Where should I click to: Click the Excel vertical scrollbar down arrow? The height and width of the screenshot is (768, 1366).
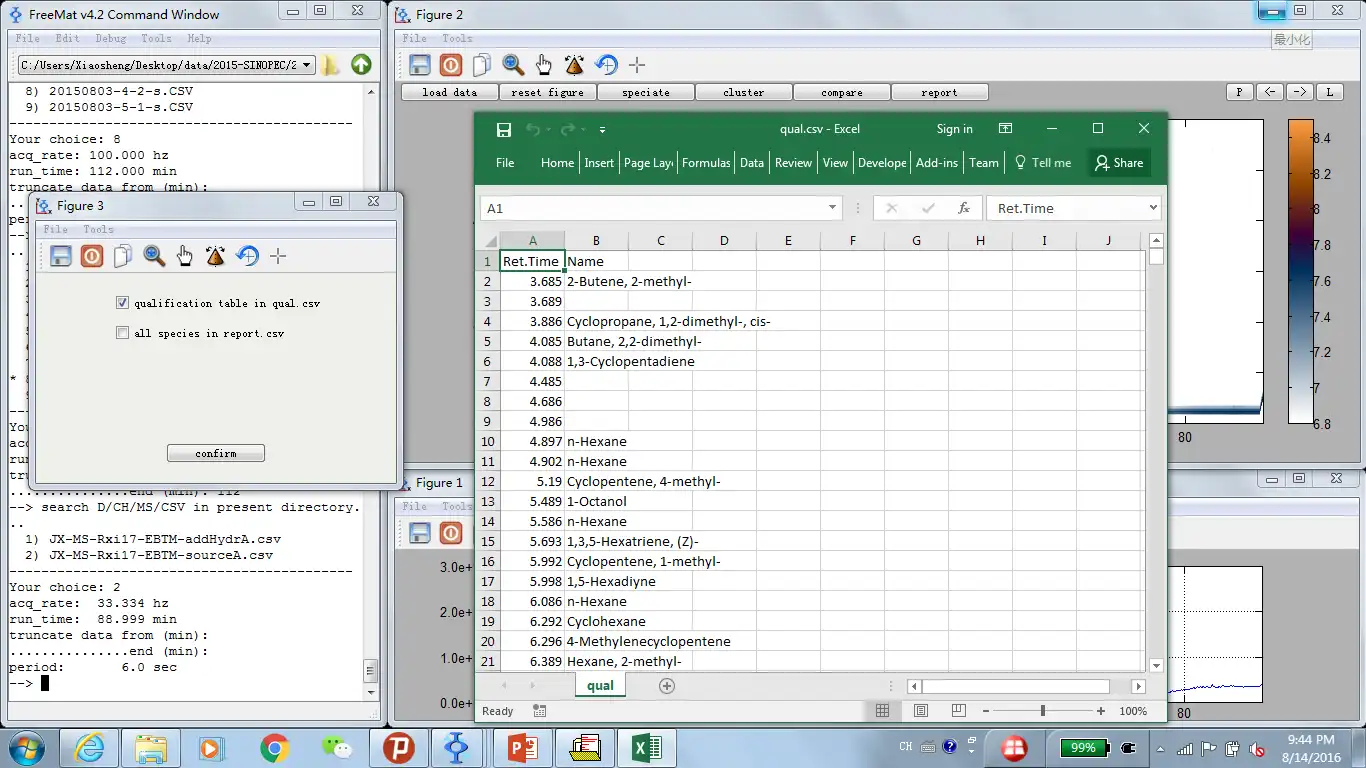click(x=1157, y=665)
